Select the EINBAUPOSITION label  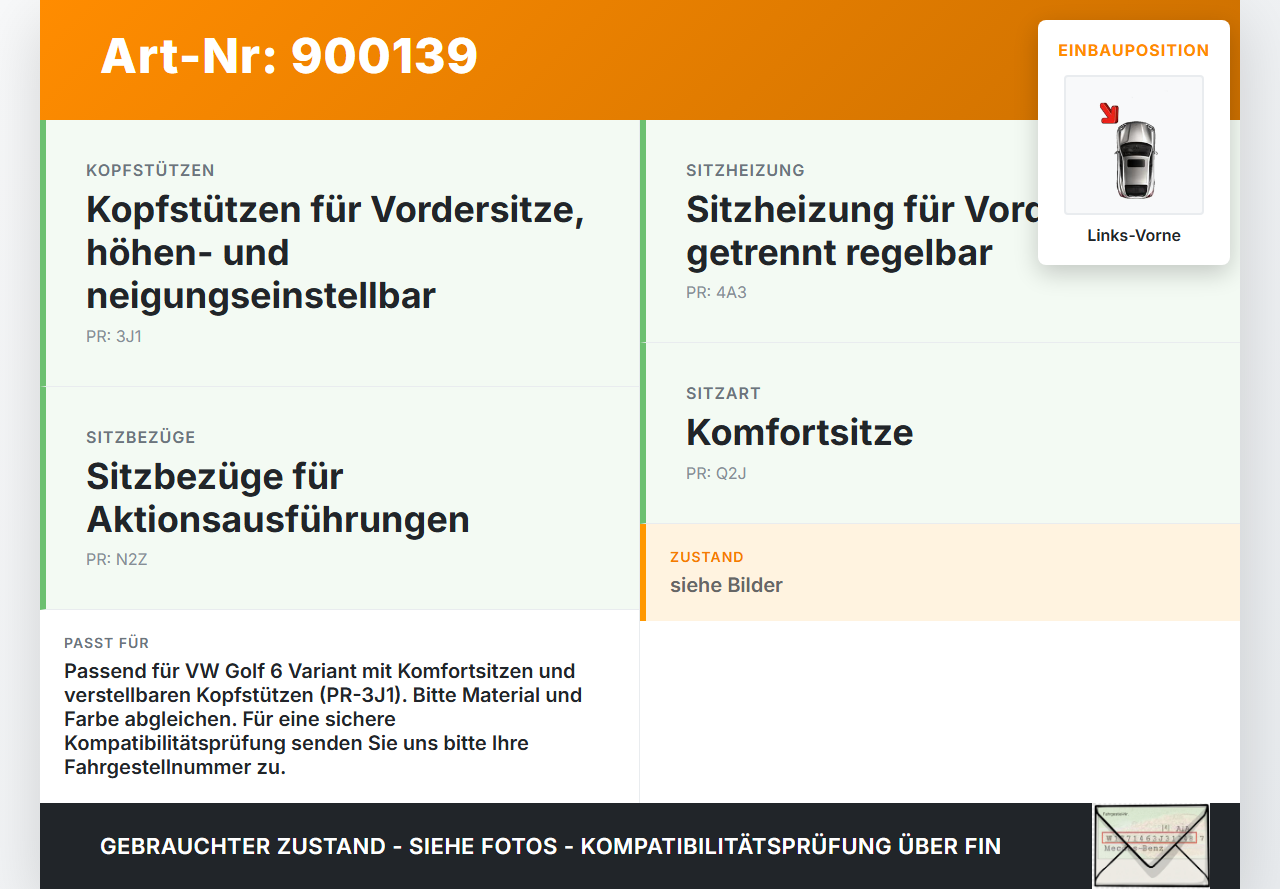pos(1134,50)
